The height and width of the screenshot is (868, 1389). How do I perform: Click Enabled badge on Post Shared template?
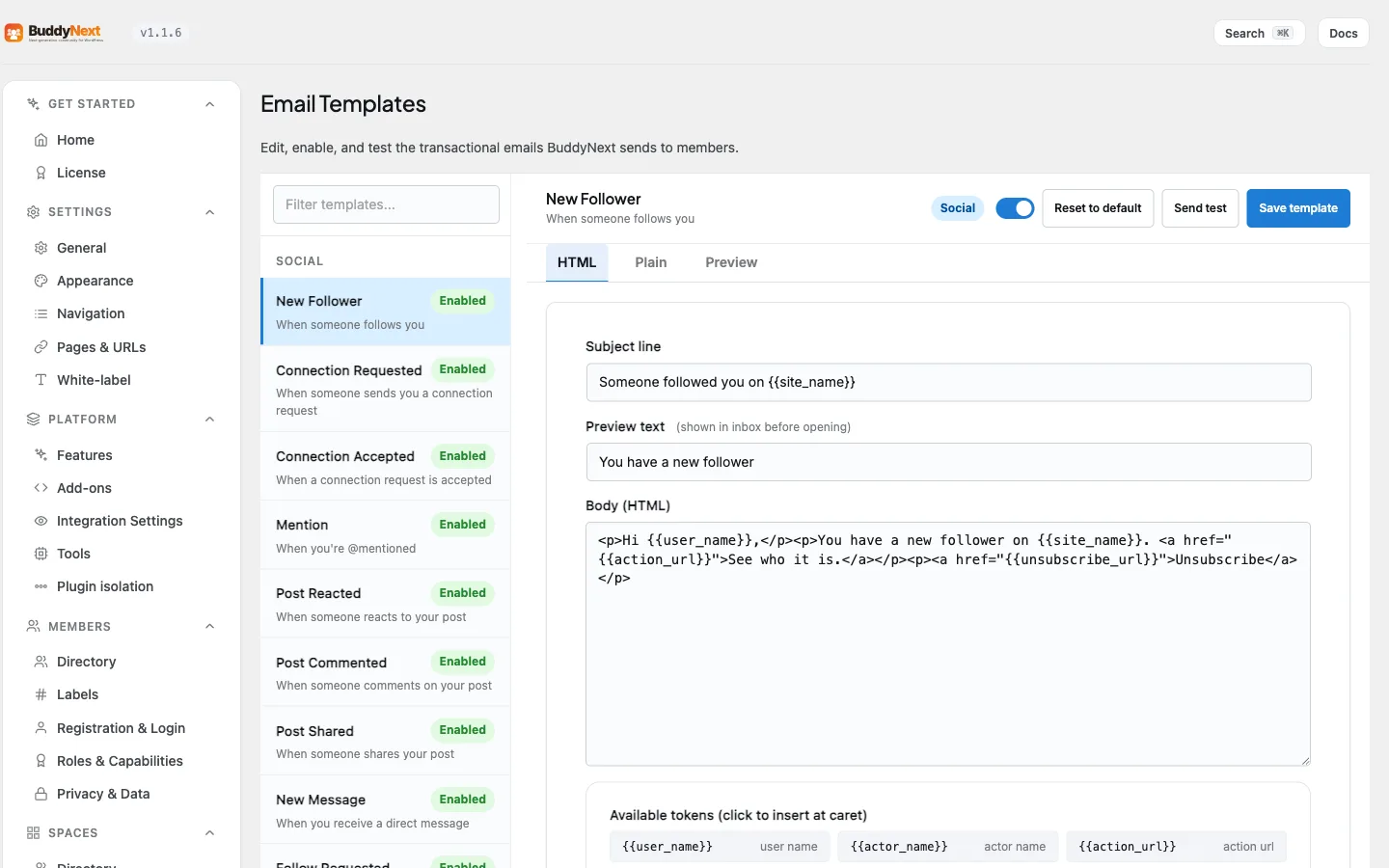[x=463, y=730]
